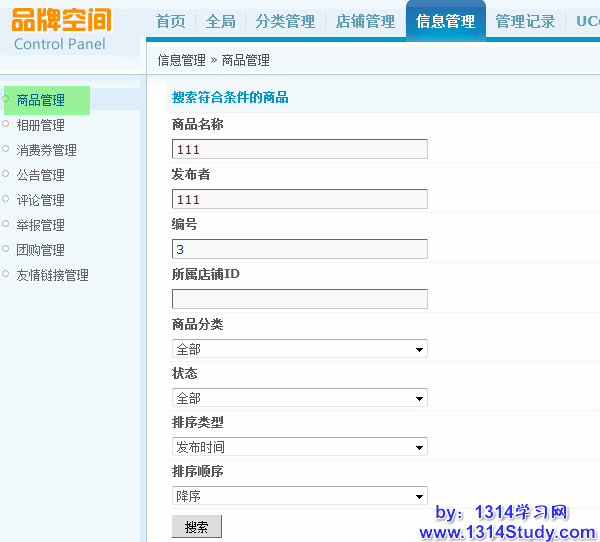Viewport: 600px width, 542px height.
Task: Select 团购管理 in the sidebar
Action: pyautogui.click(x=41, y=250)
